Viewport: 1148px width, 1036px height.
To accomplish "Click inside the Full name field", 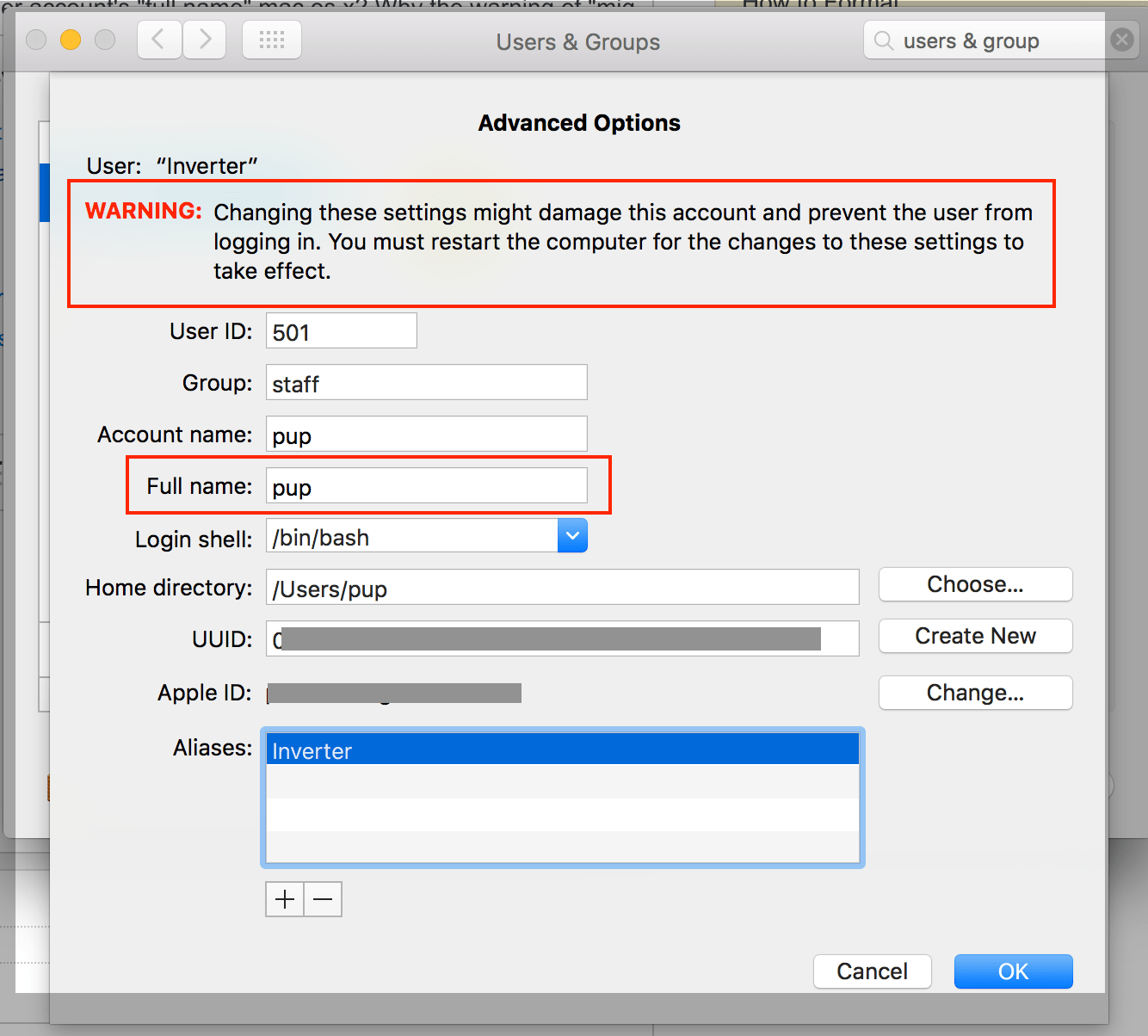I will [x=426, y=485].
